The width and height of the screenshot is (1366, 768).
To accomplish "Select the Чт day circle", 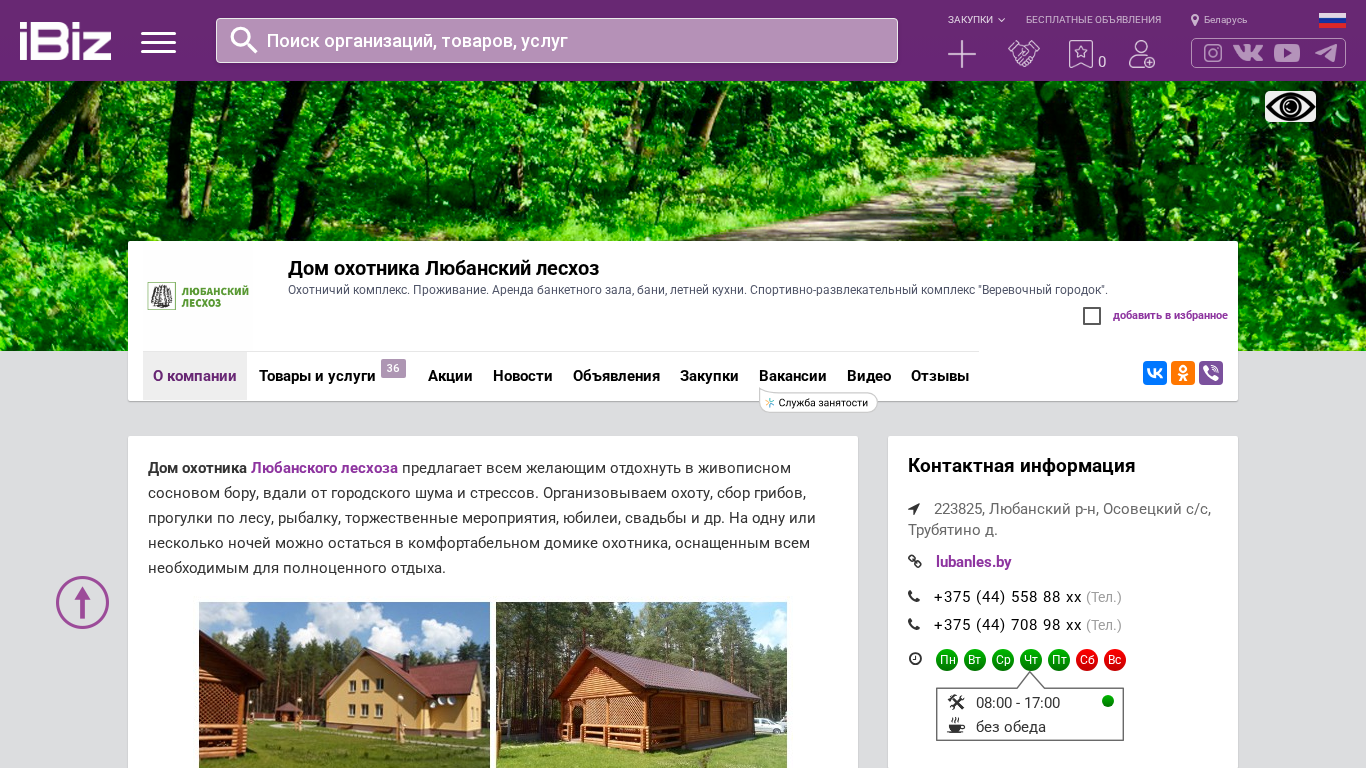I will [1031, 660].
